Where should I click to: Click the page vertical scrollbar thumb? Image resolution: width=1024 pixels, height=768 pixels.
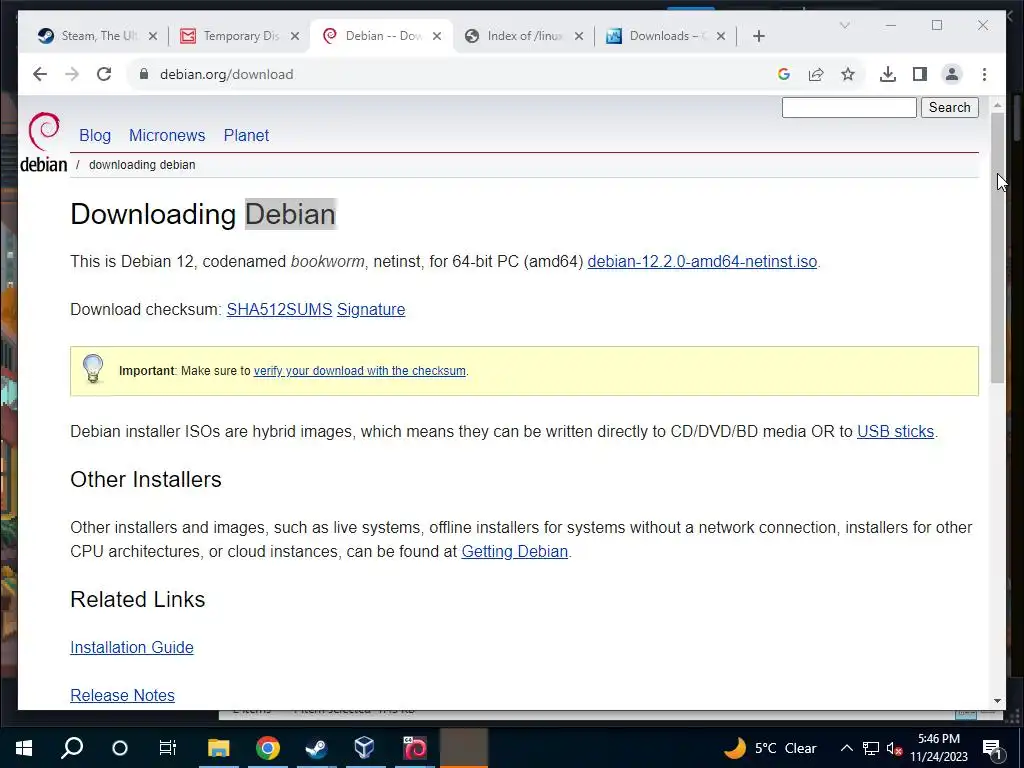[x=997, y=248]
